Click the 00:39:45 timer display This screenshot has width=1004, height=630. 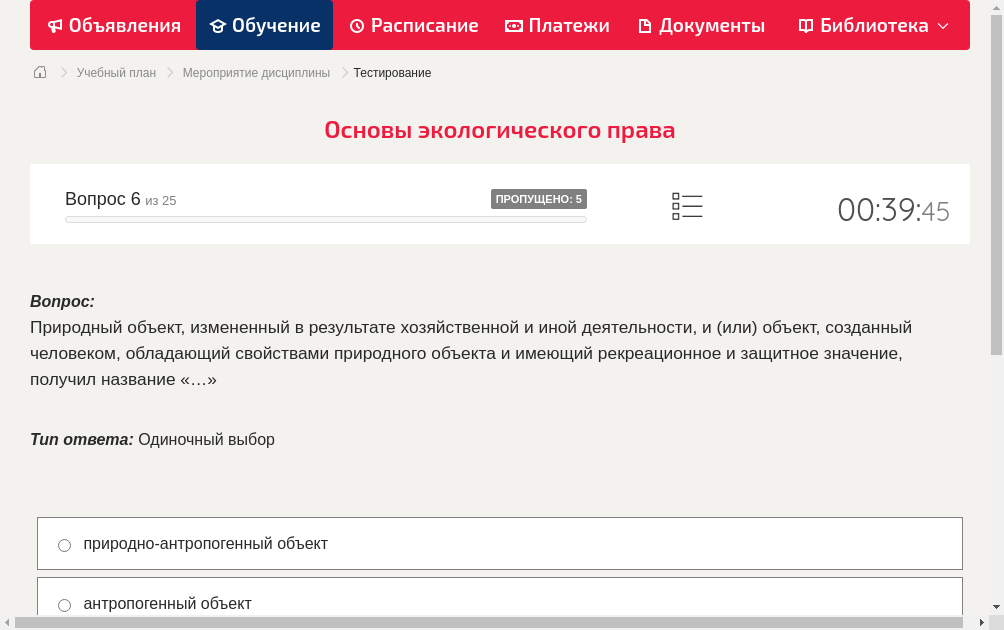893,210
